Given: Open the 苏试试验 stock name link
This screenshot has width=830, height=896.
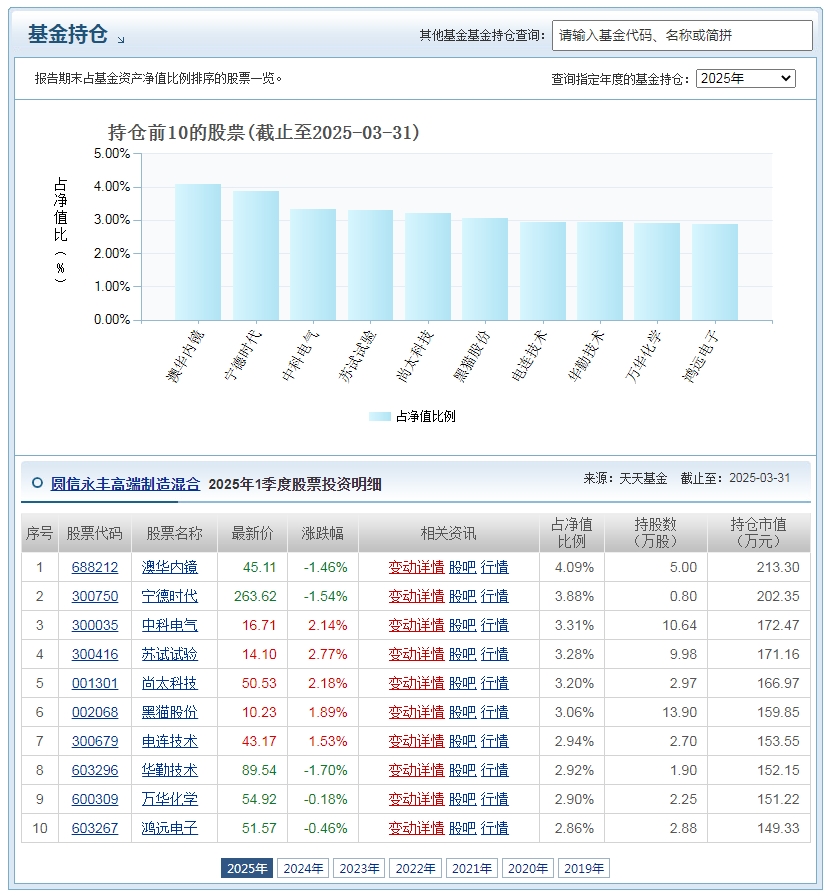Looking at the screenshot, I should tap(170, 654).
